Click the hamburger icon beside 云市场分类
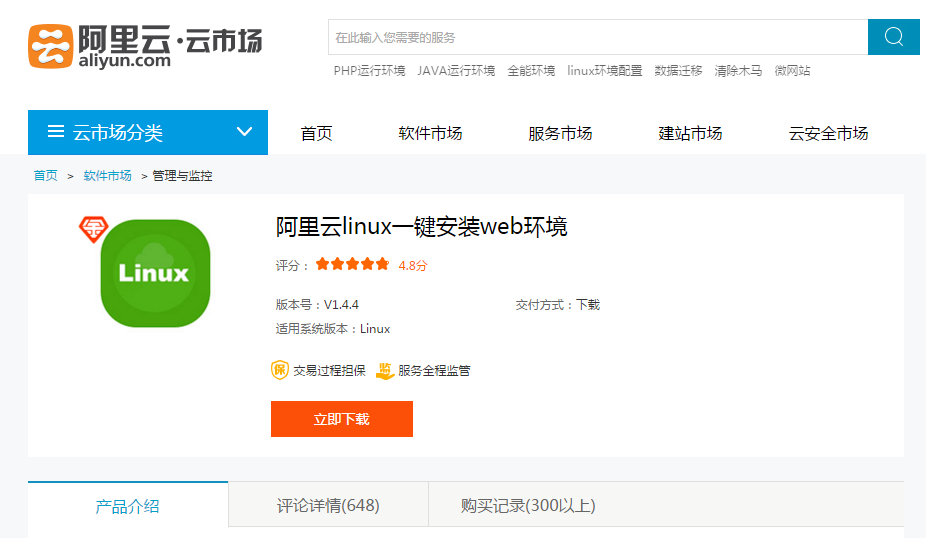The image size is (926, 538). 56,133
